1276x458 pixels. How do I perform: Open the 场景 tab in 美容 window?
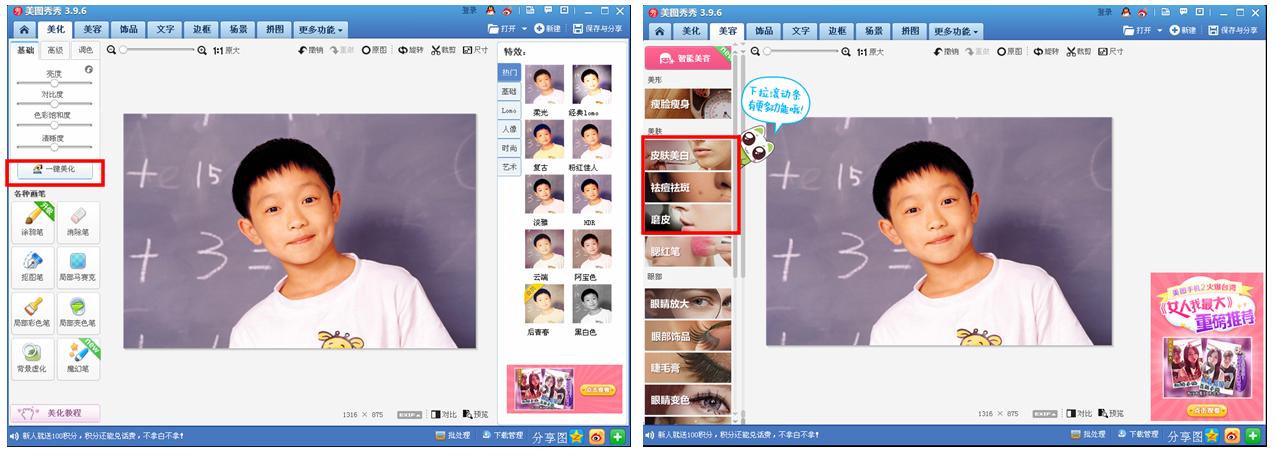click(x=873, y=31)
